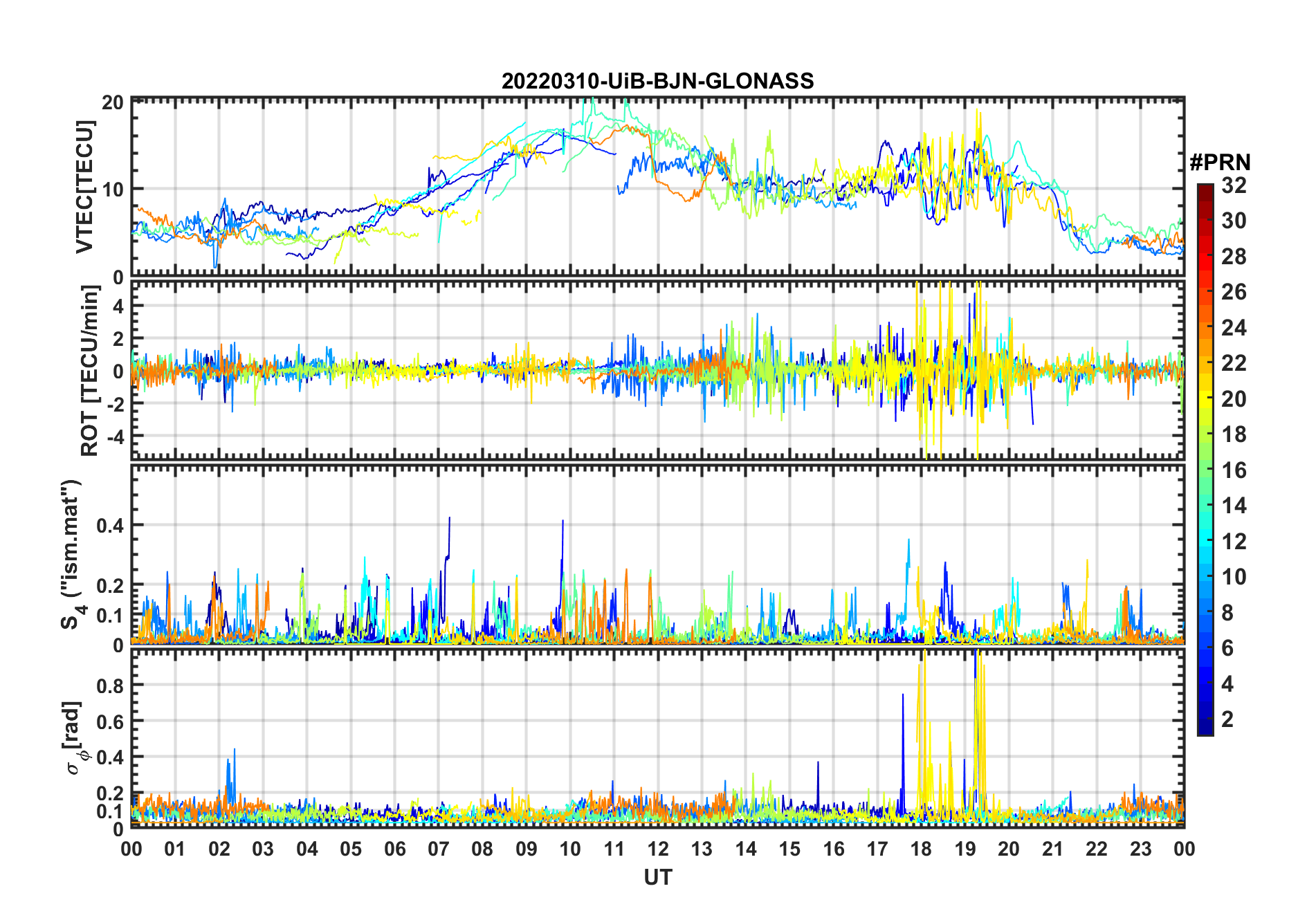Click the 20 tick on the VTEC axis
The width and height of the screenshot is (1316, 920).
click(x=113, y=102)
